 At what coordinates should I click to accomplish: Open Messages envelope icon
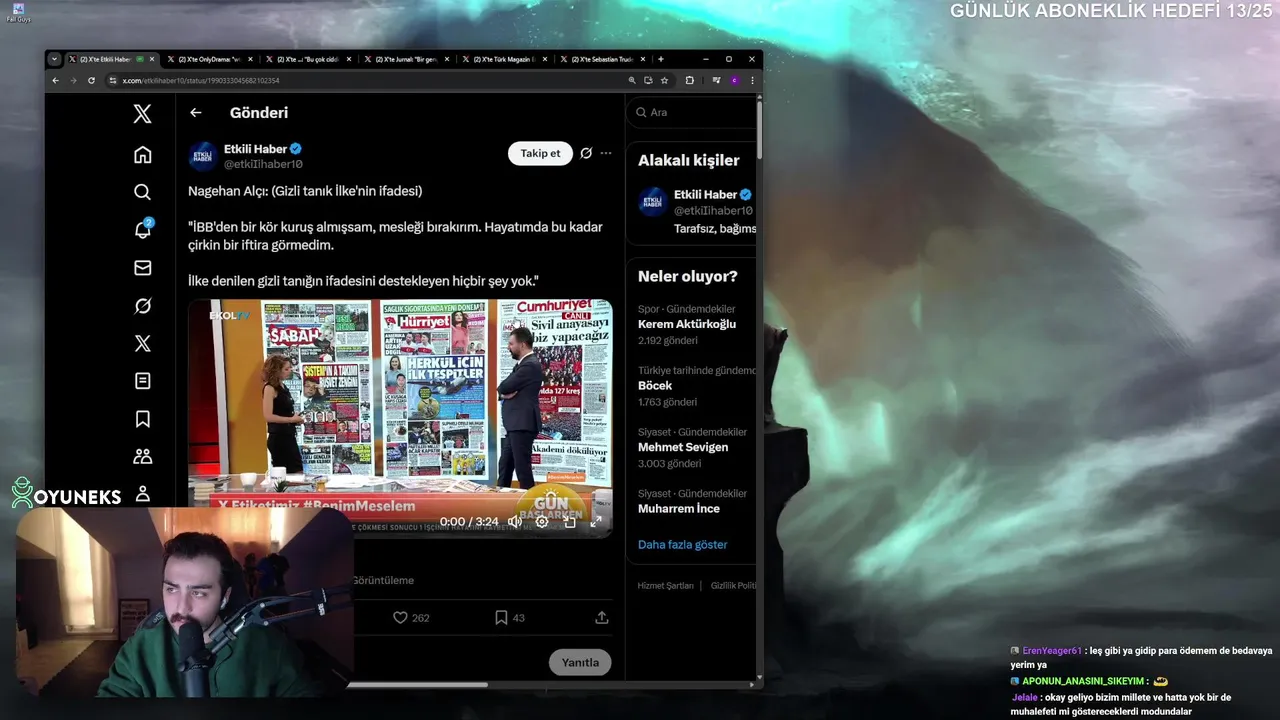tap(142, 268)
